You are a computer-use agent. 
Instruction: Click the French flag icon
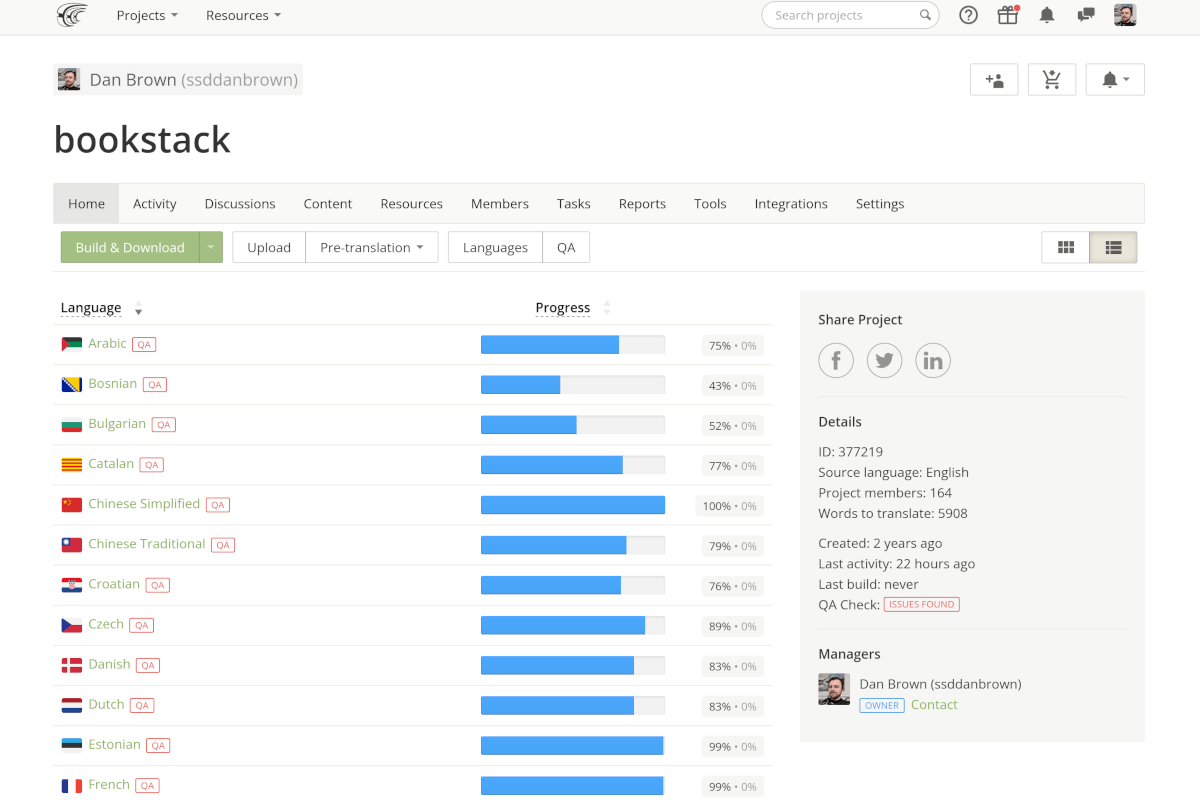(71, 785)
